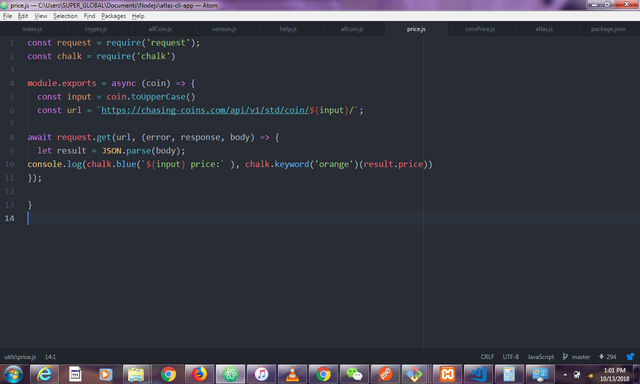Viewport: 640px width, 384px height.
Task: Switch to the help.js tab
Action: point(288,29)
